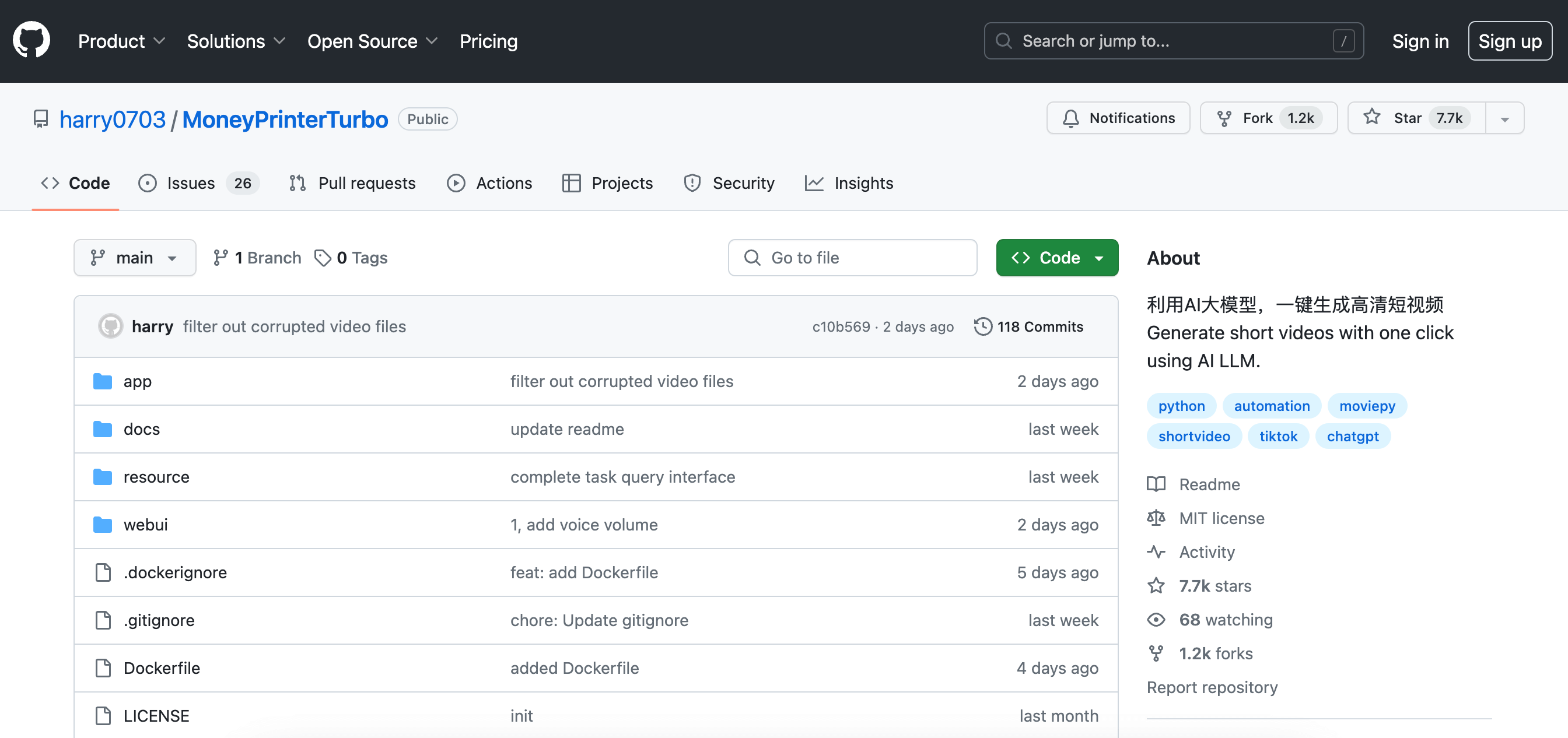The width and height of the screenshot is (1568, 738).
Task: Open '1, add voice volume' commit link
Action: pos(584,525)
